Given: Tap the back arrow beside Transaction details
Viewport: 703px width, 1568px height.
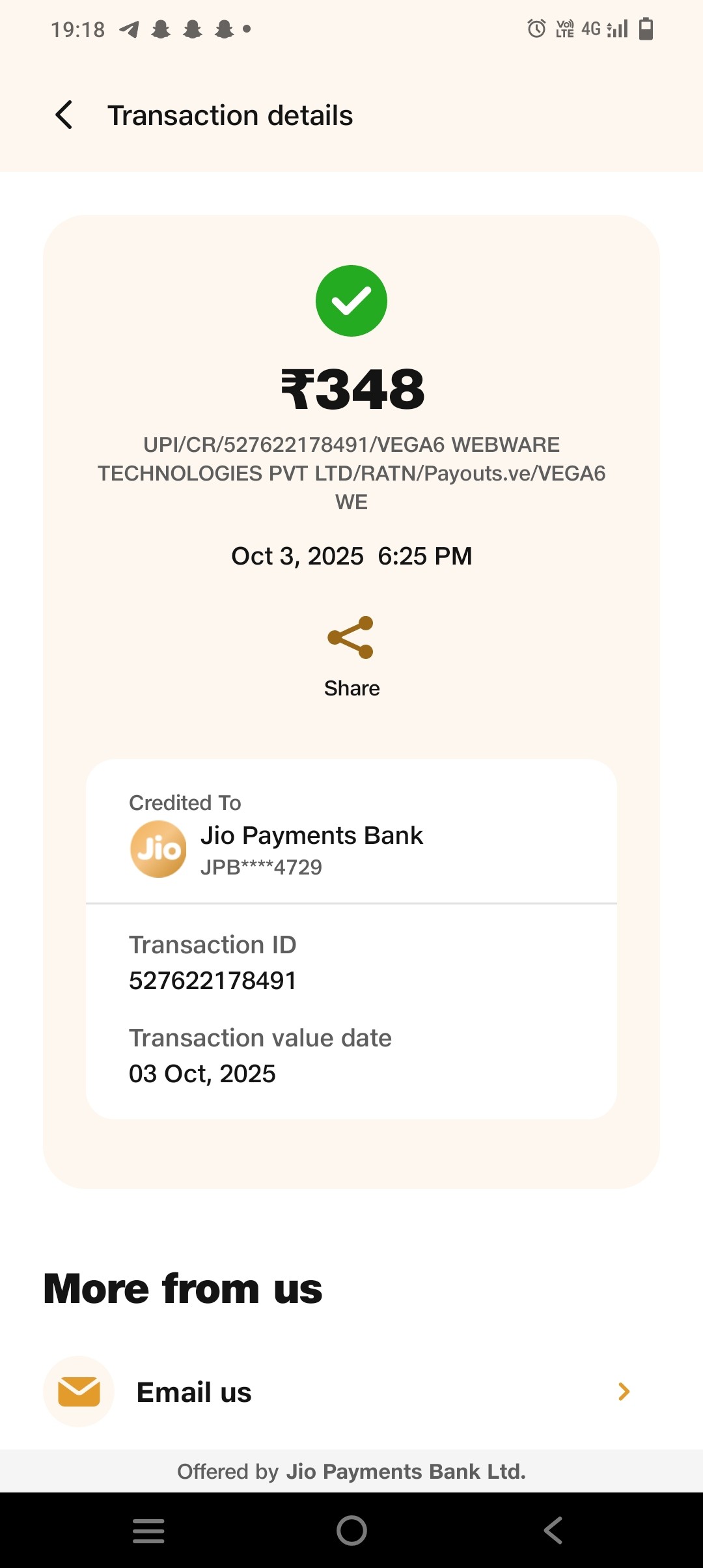Looking at the screenshot, I should point(64,115).
